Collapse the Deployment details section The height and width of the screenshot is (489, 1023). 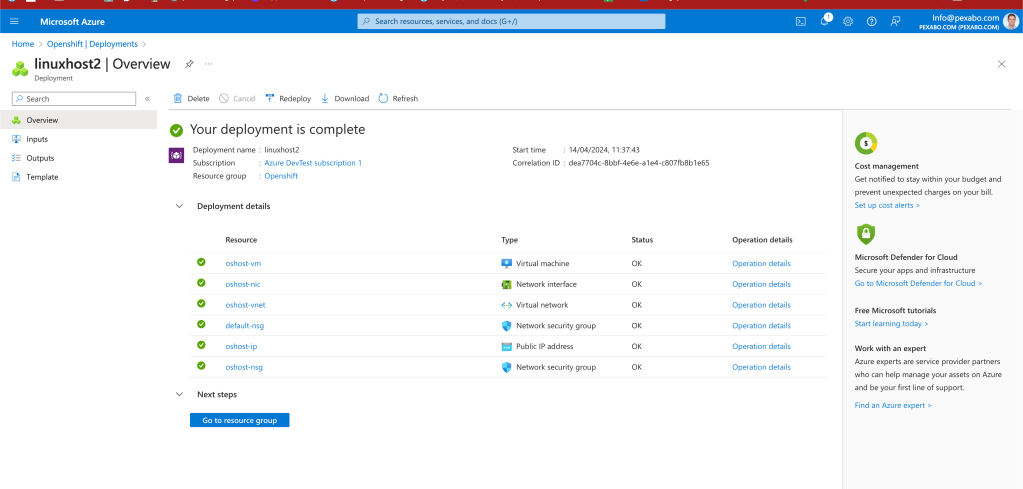coord(179,206)
